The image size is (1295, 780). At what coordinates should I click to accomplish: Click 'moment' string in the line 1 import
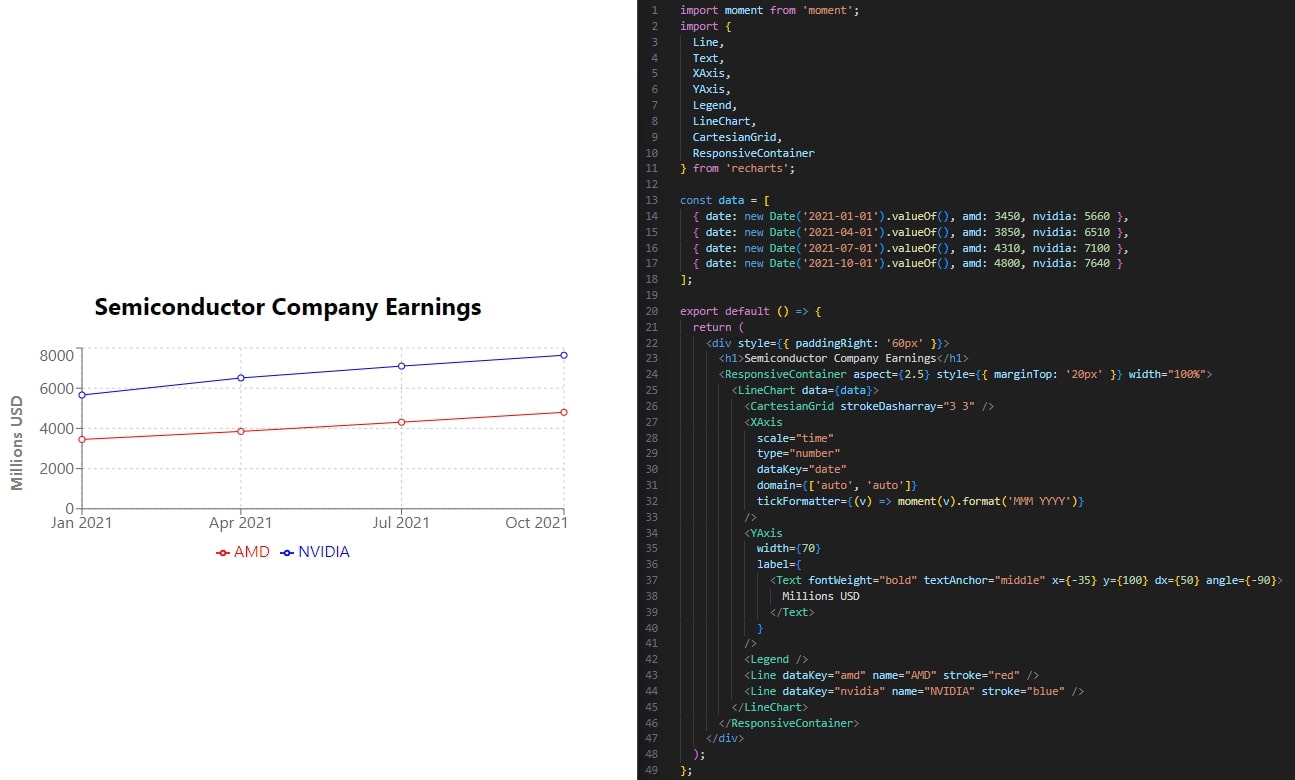point(829,10)
